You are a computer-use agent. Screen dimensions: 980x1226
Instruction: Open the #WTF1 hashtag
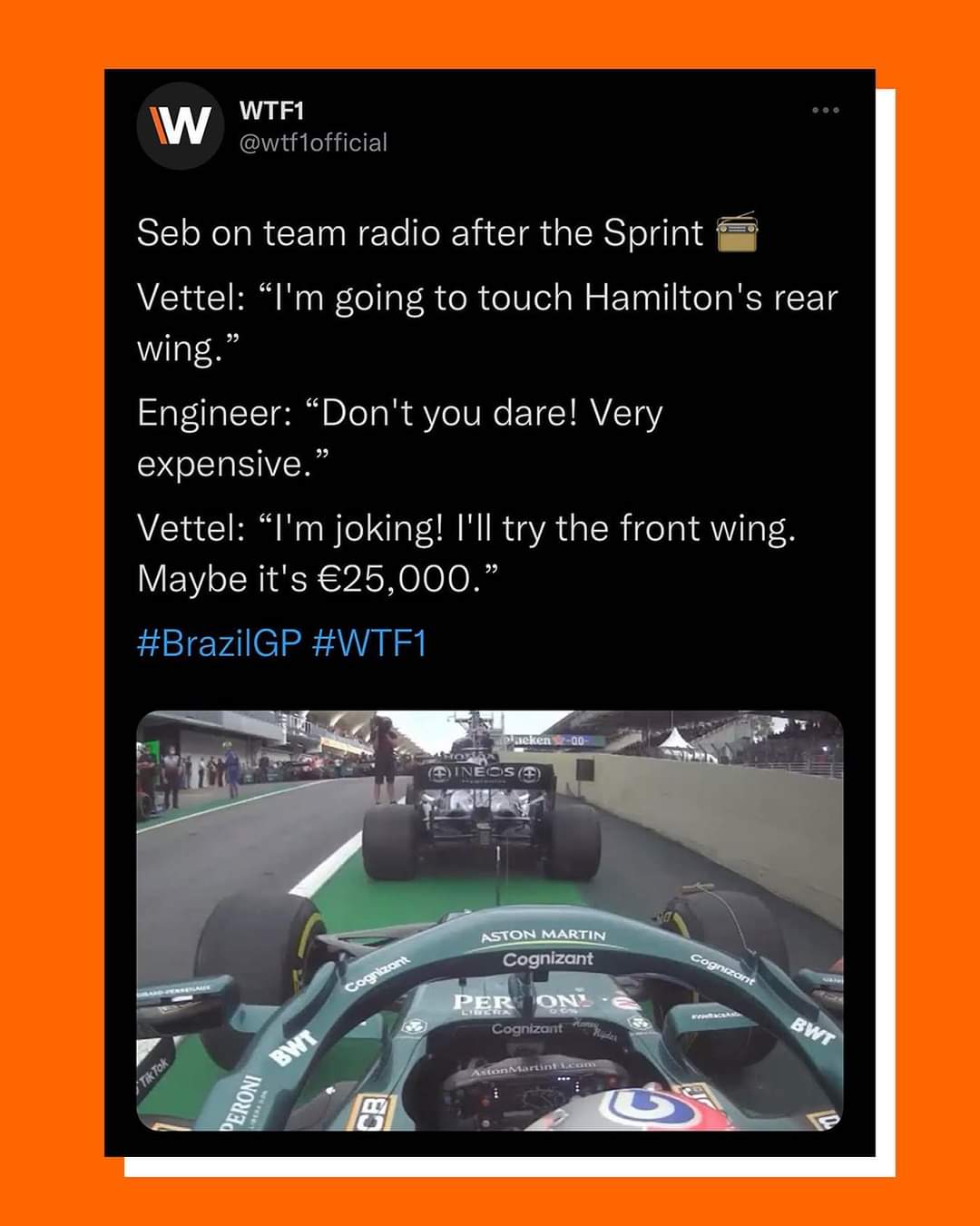[x=368, y=643]
